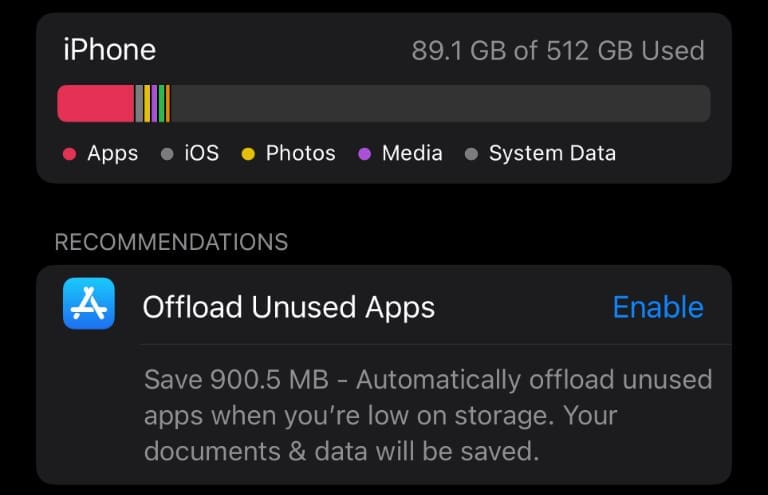
Task: Click the red Apps legend dot
Action: (x=70, y=154)
